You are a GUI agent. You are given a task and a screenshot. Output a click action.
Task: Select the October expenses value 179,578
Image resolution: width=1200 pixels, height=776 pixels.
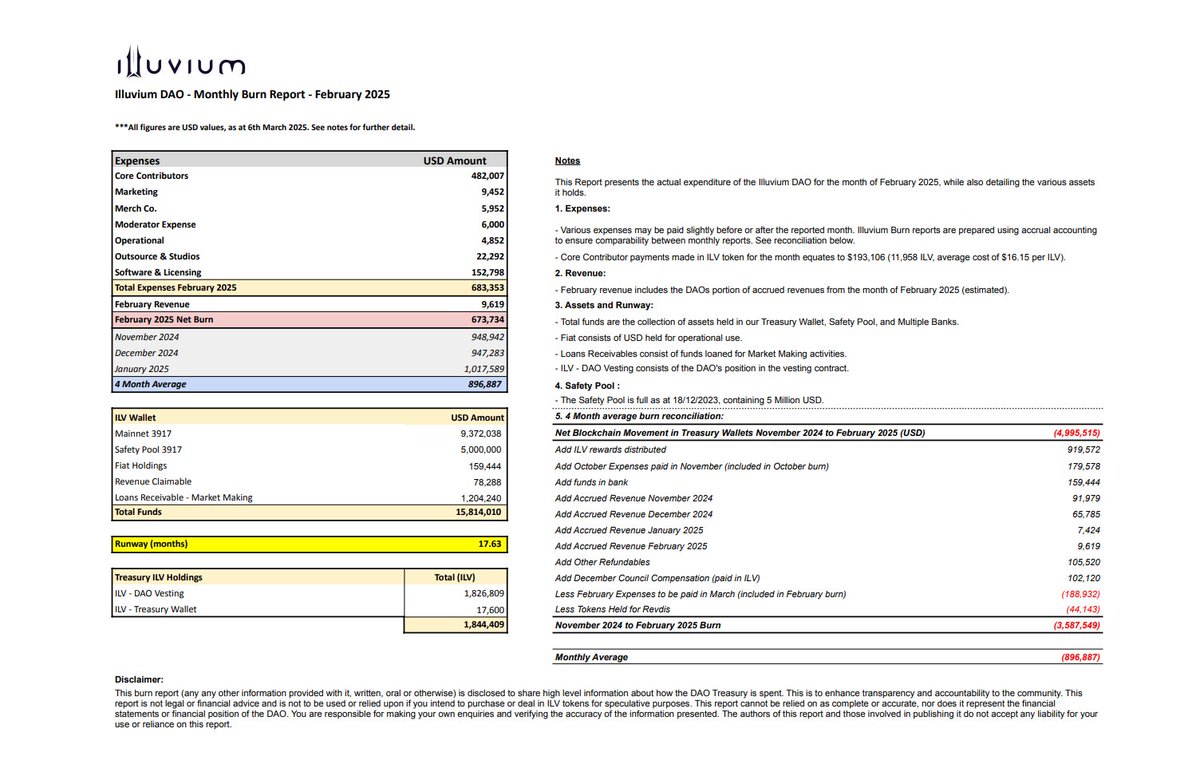(x=1083, y=465)
